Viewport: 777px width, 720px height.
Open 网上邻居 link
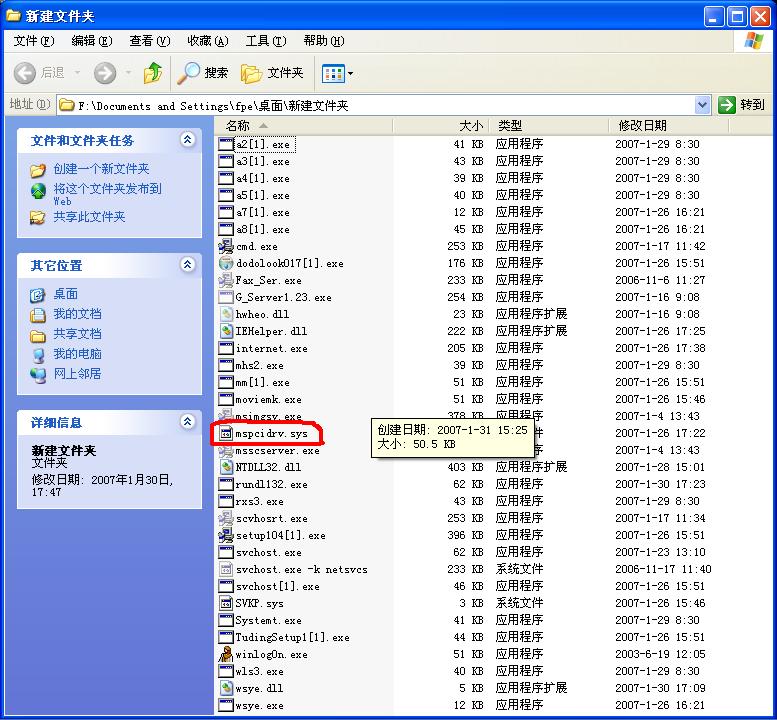[x=77, y=374]
